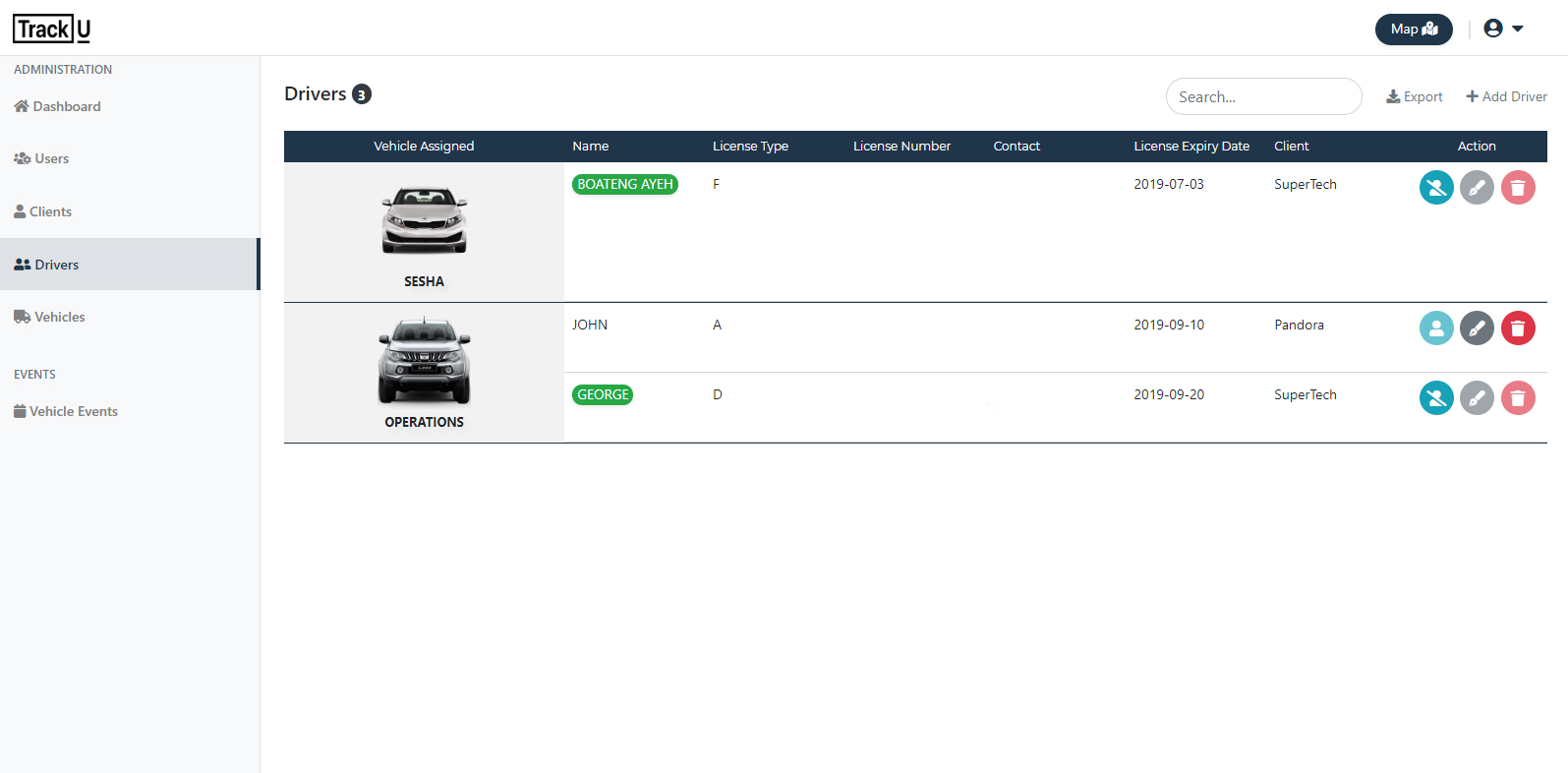This screenshot has width=1568, height=773.
Task: Unassign BOATENG AYEH from vehicle icon
Action: pos(1436,188)
